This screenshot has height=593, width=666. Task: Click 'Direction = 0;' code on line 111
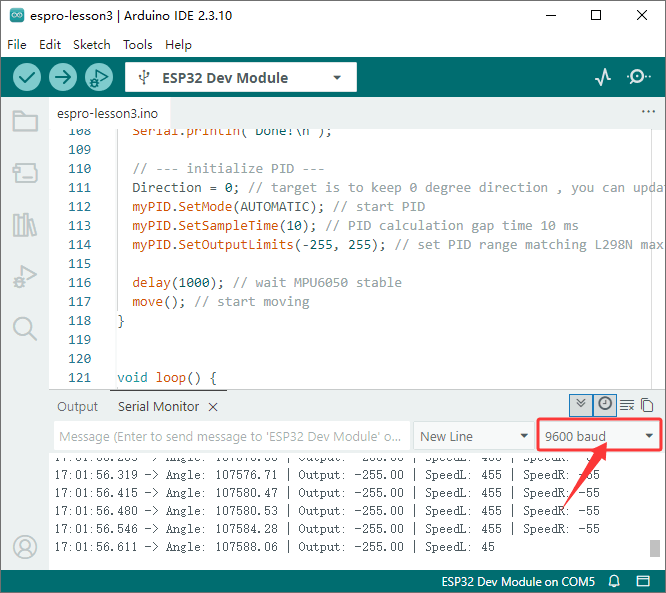[186, 187]
